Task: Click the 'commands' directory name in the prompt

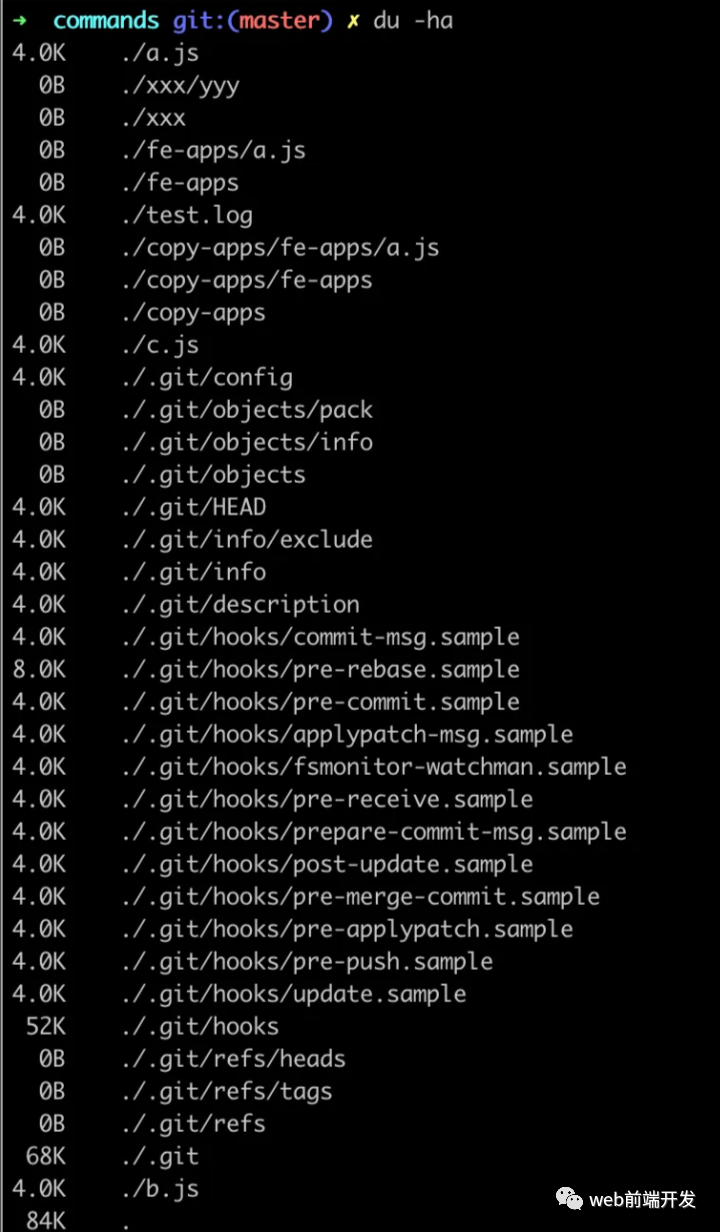Action: (x=106, y=20)
